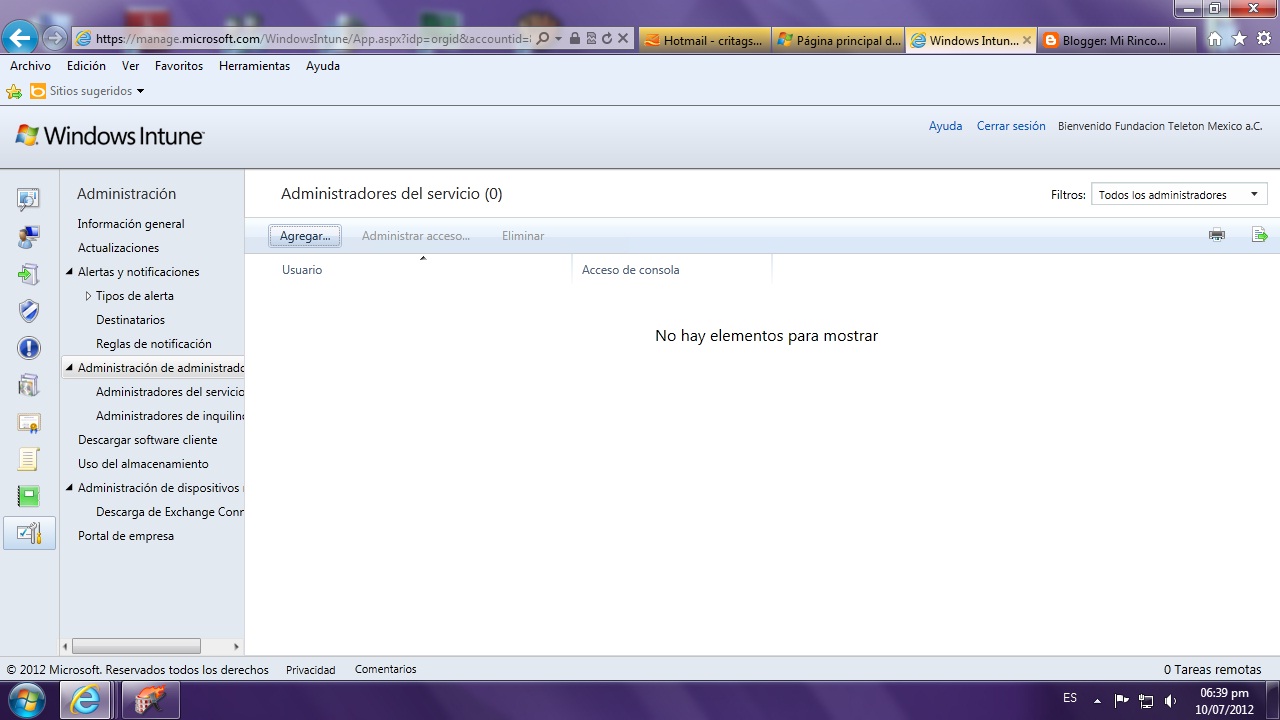
Task: Open the Computers workspace icon
Action: (29, 237)
